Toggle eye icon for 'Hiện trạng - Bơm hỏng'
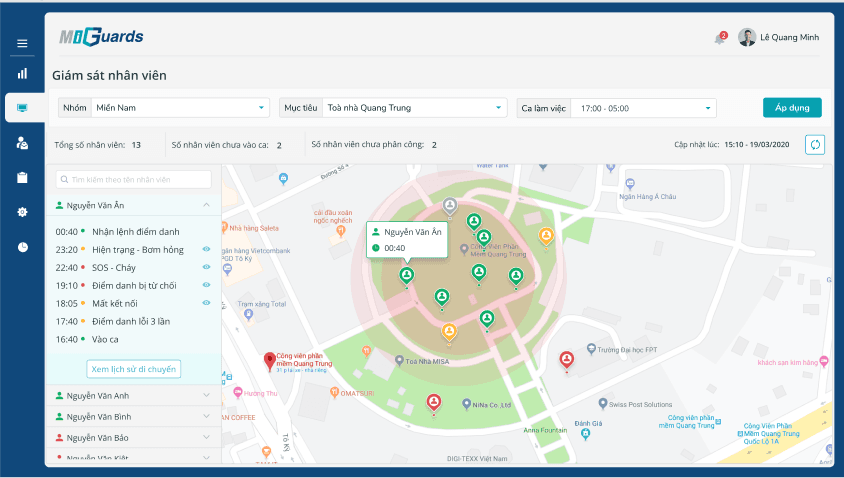The width and height of the screenshot is (844, 478). (x=206, y=249)
